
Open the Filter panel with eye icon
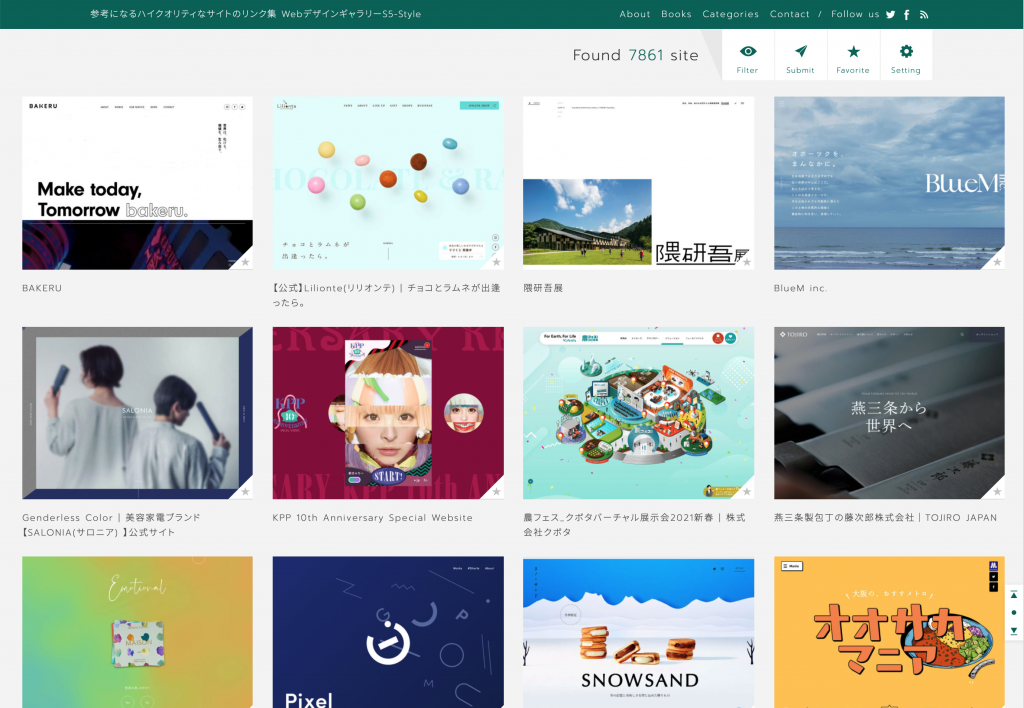tap(747, 56)
